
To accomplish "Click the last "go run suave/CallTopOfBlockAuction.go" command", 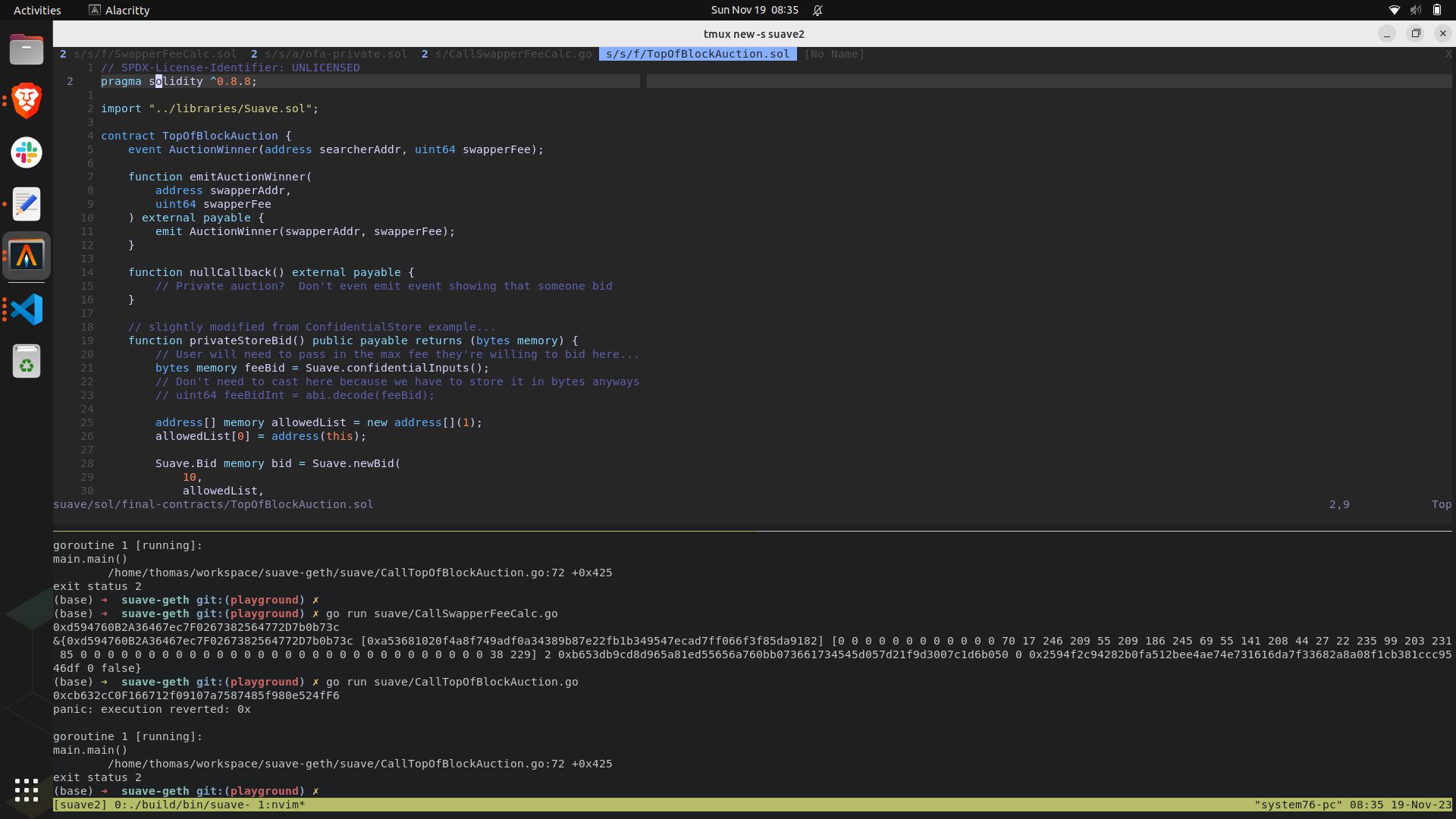I will click(x=452, y=682).
